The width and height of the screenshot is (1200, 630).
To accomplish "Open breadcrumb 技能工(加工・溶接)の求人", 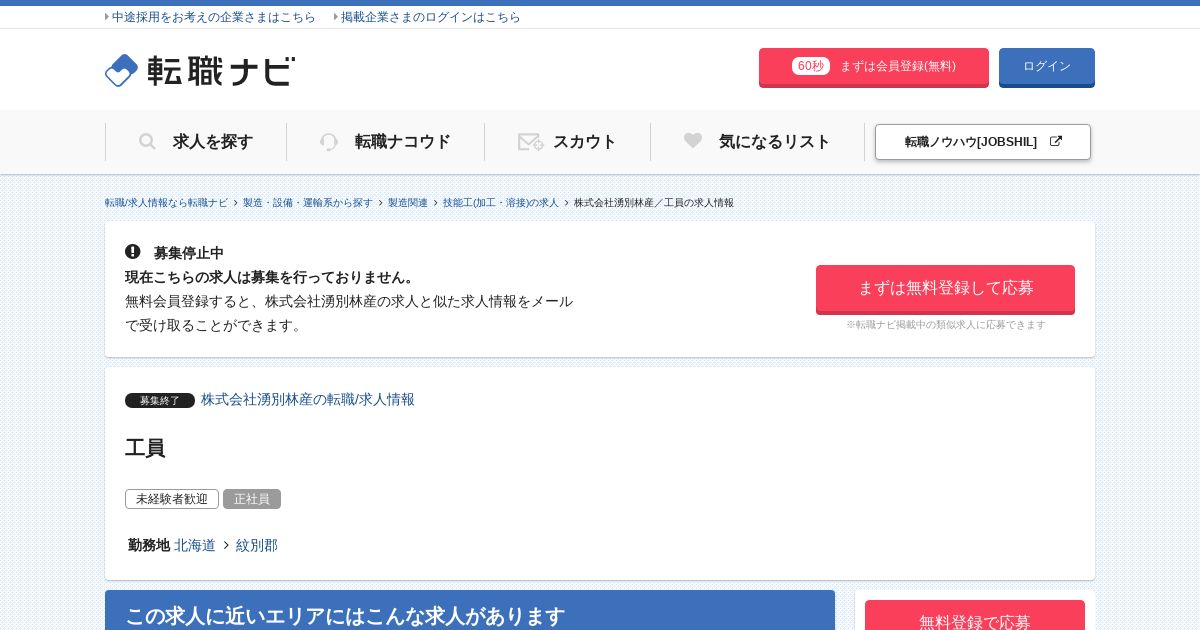I will point(501,203).
